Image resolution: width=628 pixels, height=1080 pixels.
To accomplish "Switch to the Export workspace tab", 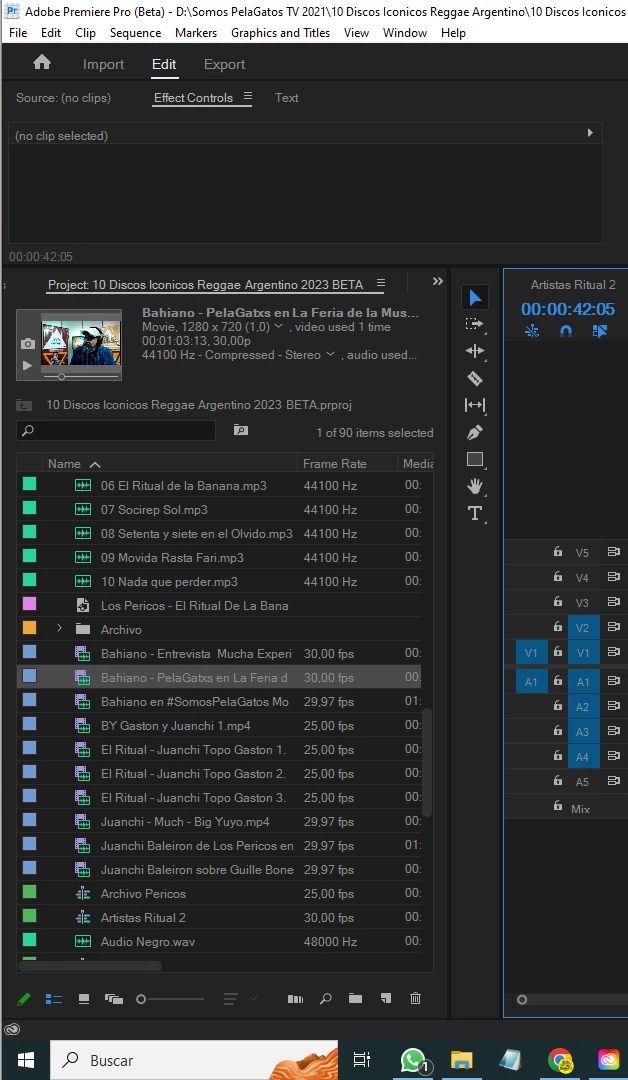I will pyautogui.click(x=224, y=64).
